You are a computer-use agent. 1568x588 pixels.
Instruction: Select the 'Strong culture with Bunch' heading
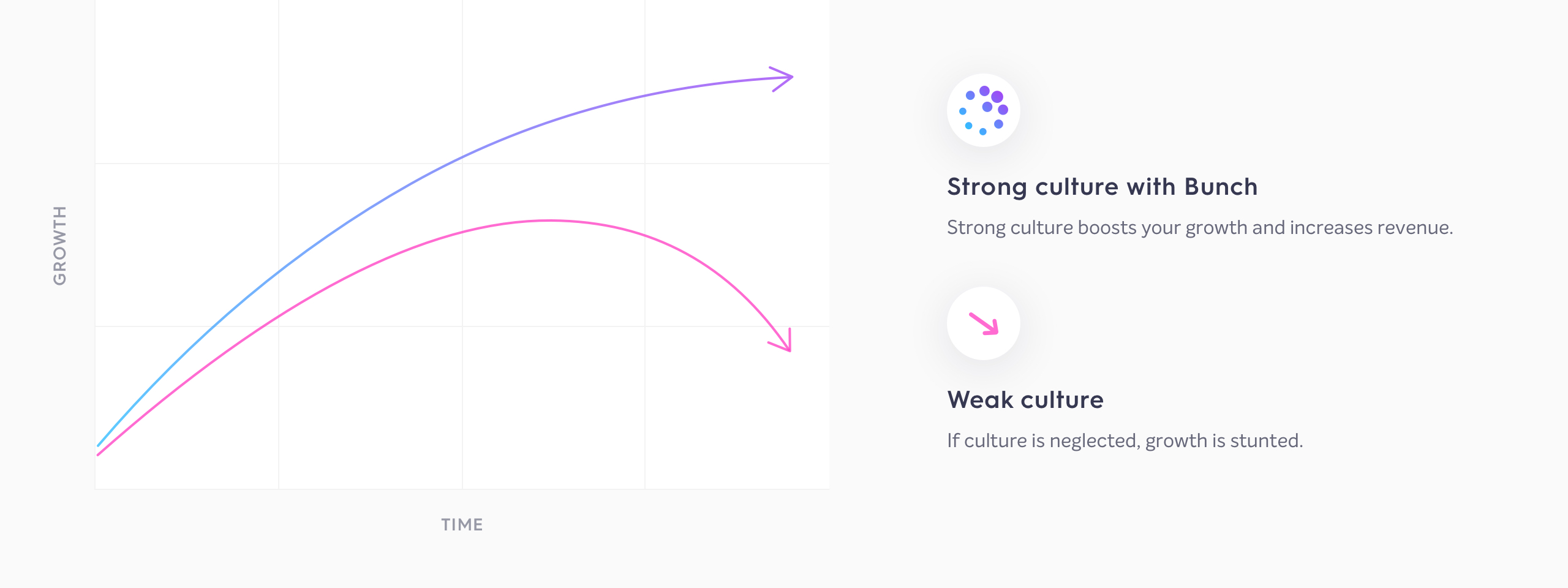point(1102,187)
